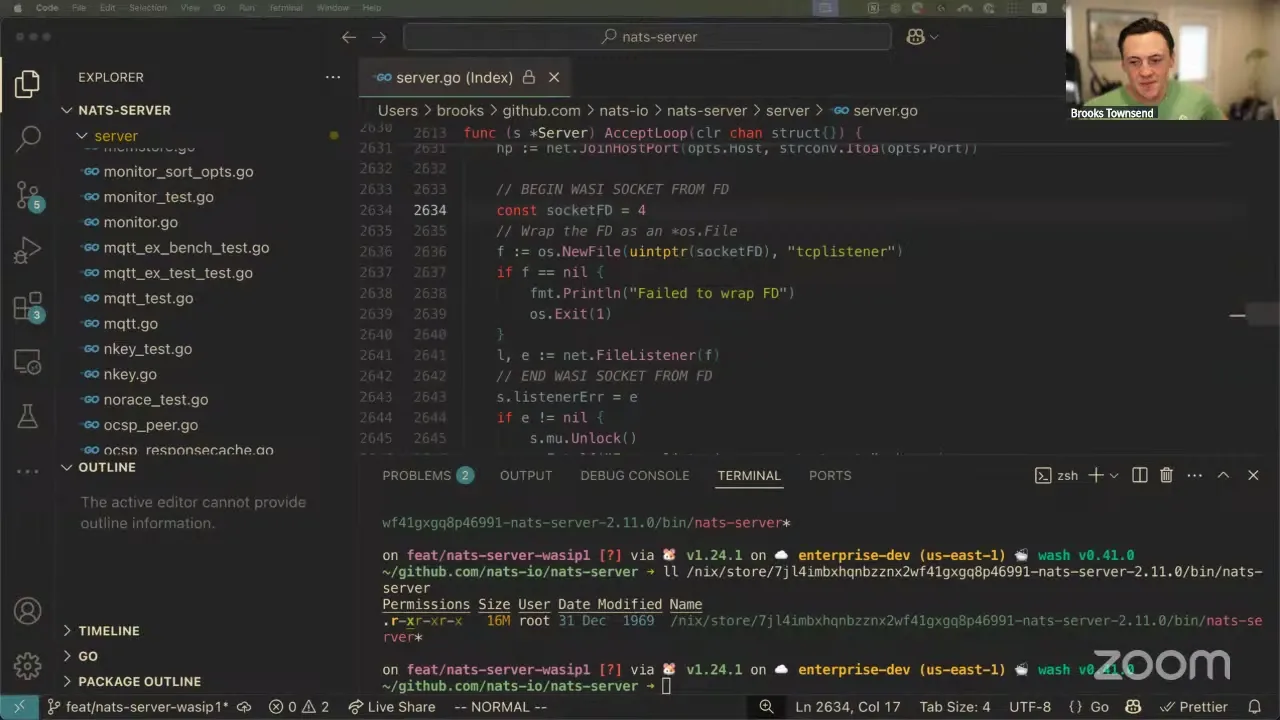Split the terminal panel

(x=1139, y=475)
